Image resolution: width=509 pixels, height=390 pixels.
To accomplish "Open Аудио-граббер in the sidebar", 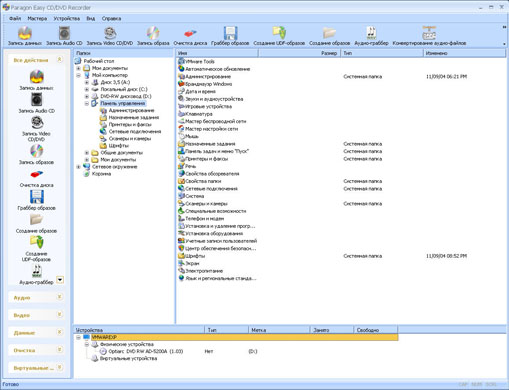I will coord(36,275).
